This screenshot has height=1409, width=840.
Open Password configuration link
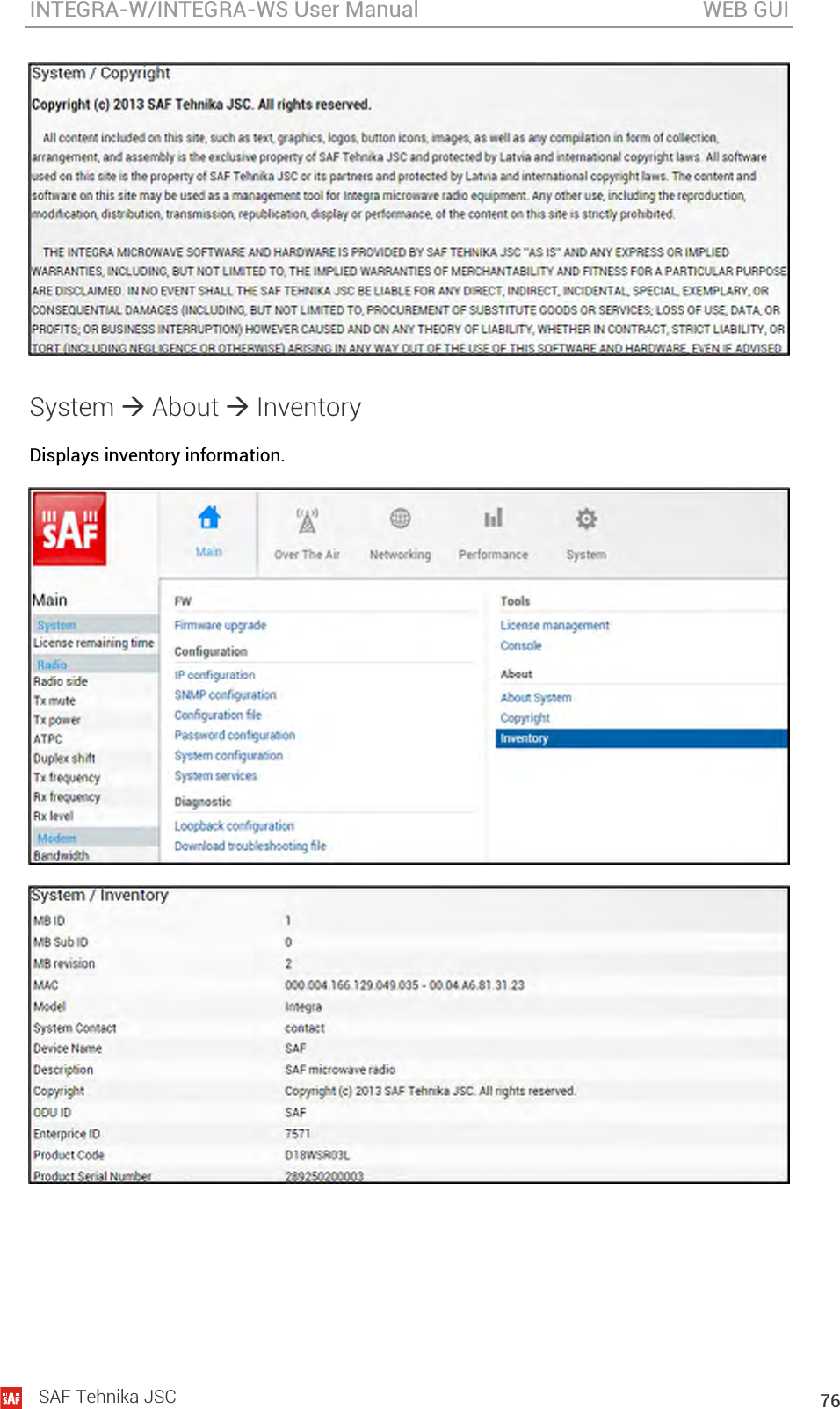point(235,735)
